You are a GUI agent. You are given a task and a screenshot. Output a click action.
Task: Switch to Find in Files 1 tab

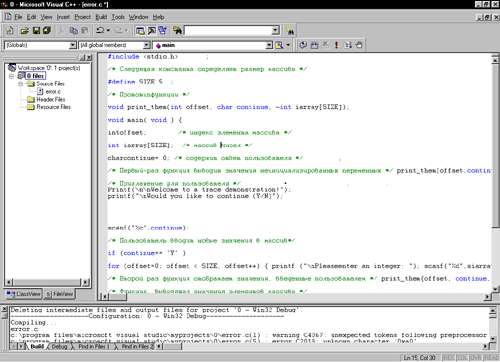point(93,347)
